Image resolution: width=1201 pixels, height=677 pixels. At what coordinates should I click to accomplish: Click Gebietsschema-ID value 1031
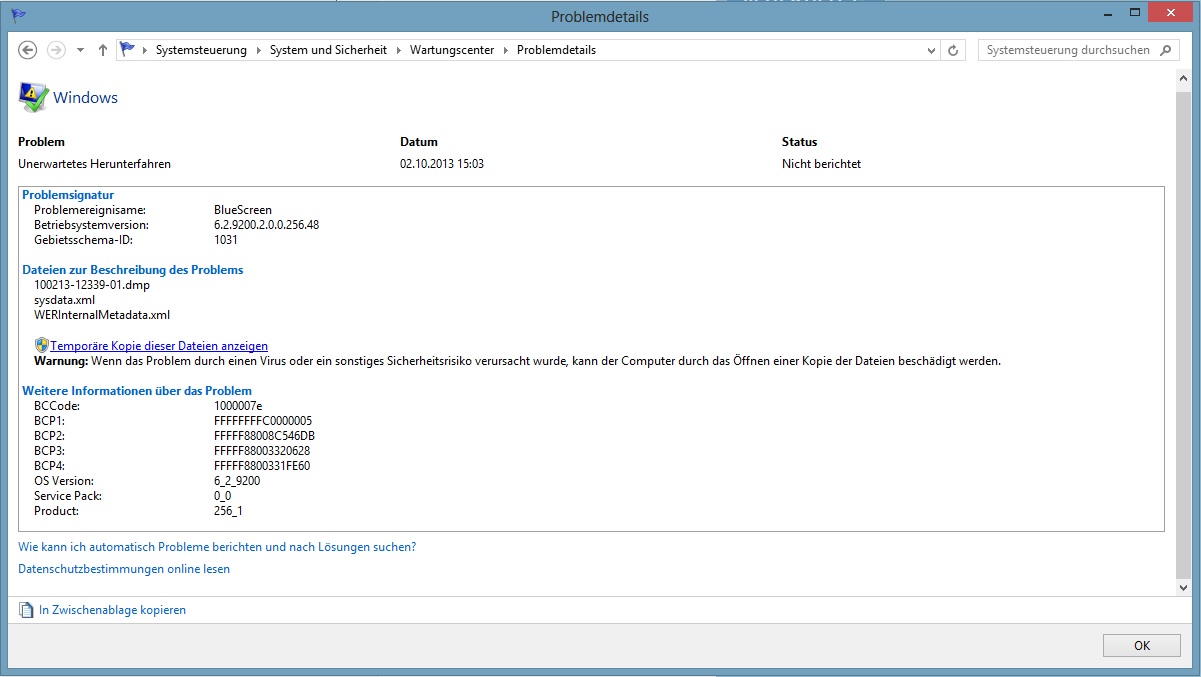point(226,240)
